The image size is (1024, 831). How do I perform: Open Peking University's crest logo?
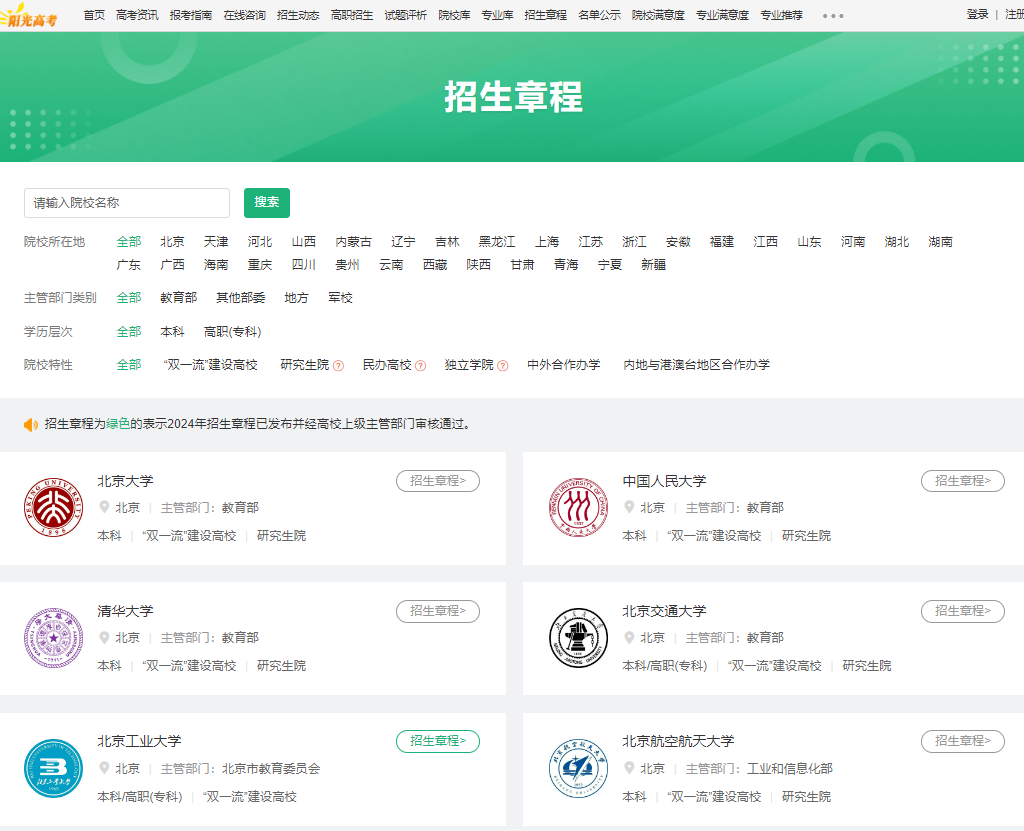pos(53,507)
